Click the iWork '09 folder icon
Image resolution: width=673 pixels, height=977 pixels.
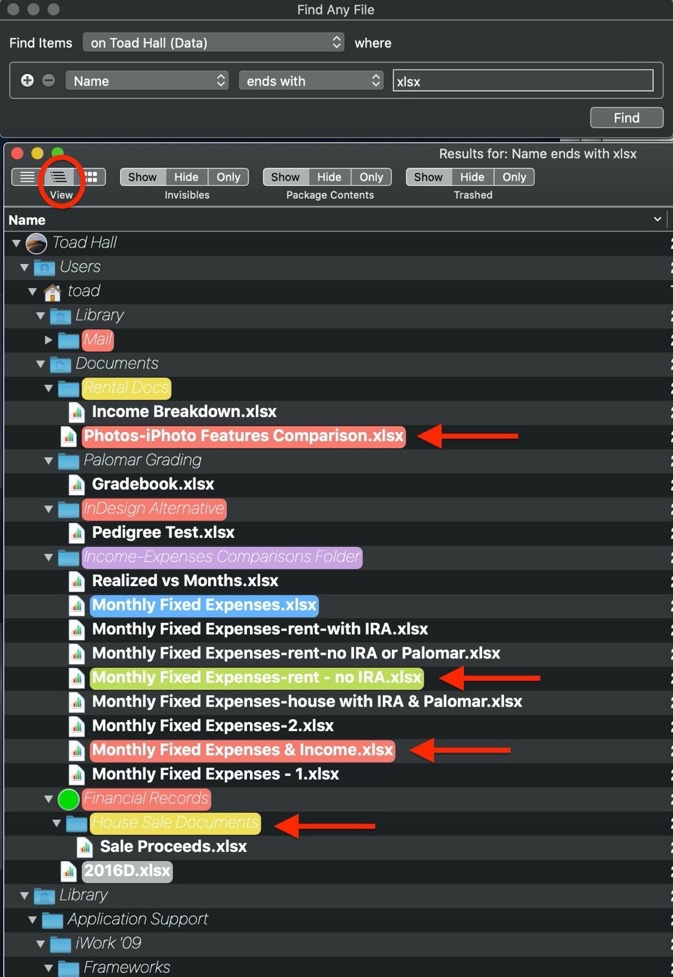coord(60,944)
